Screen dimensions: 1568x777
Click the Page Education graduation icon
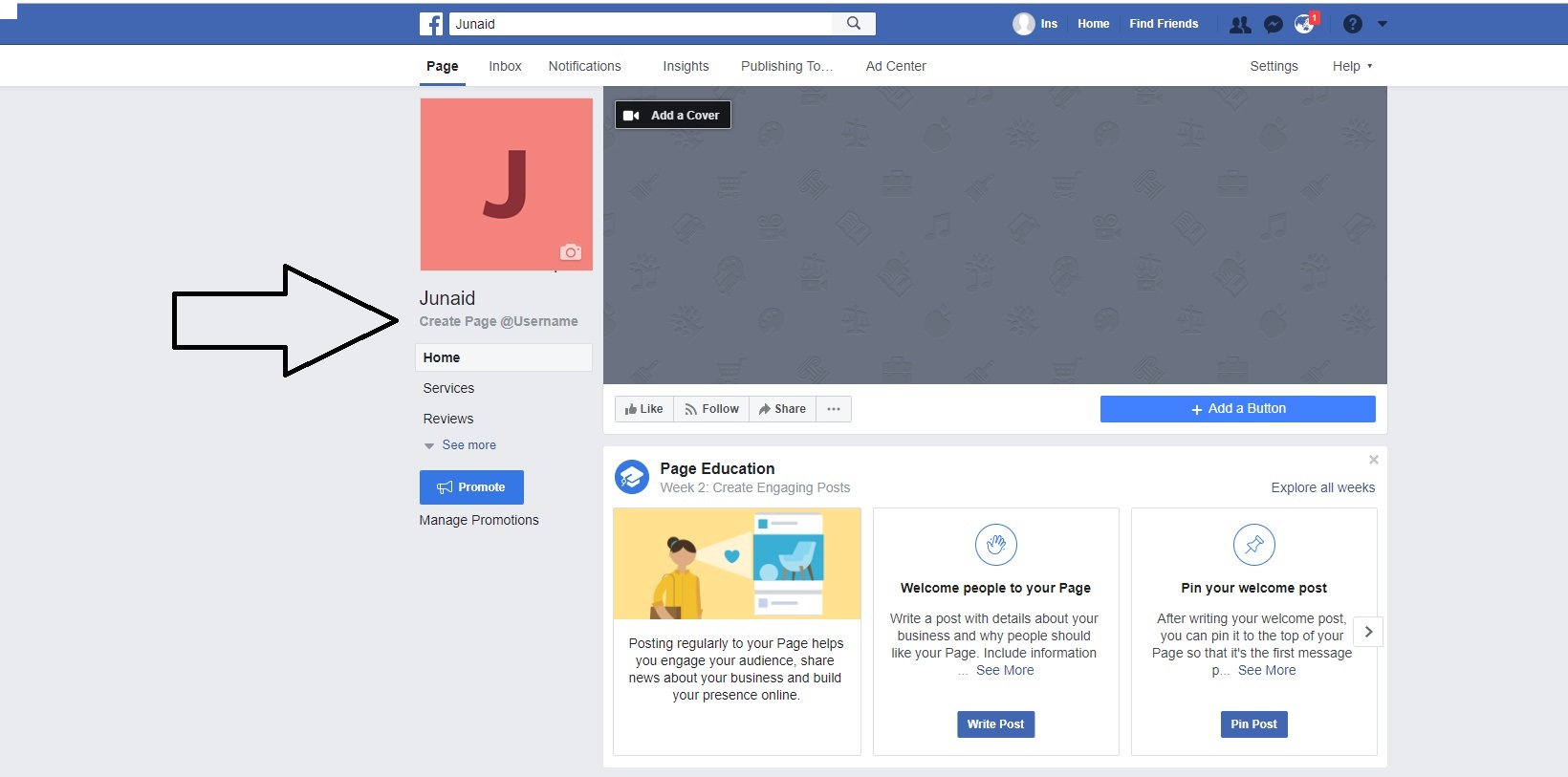click(632, 477)
